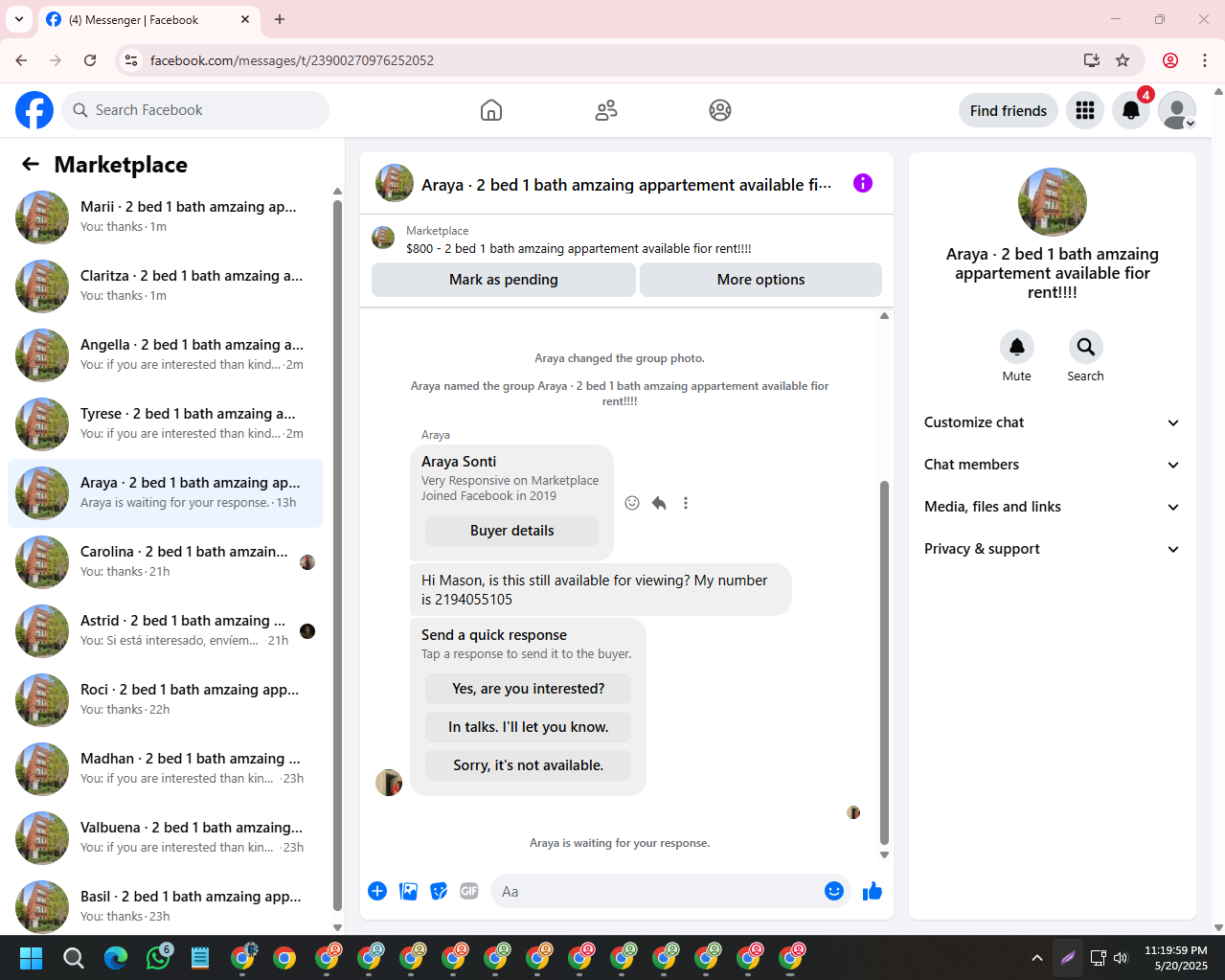Click large listing photo in right panel

(x=1053, y=202)
